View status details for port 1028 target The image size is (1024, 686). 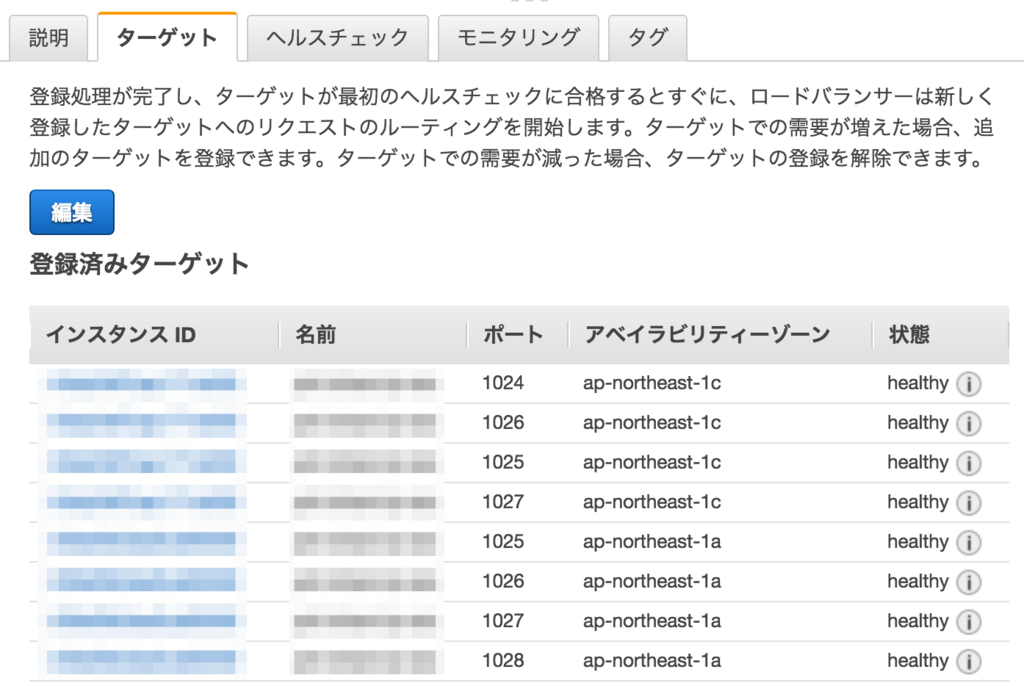tap(967, 661)
